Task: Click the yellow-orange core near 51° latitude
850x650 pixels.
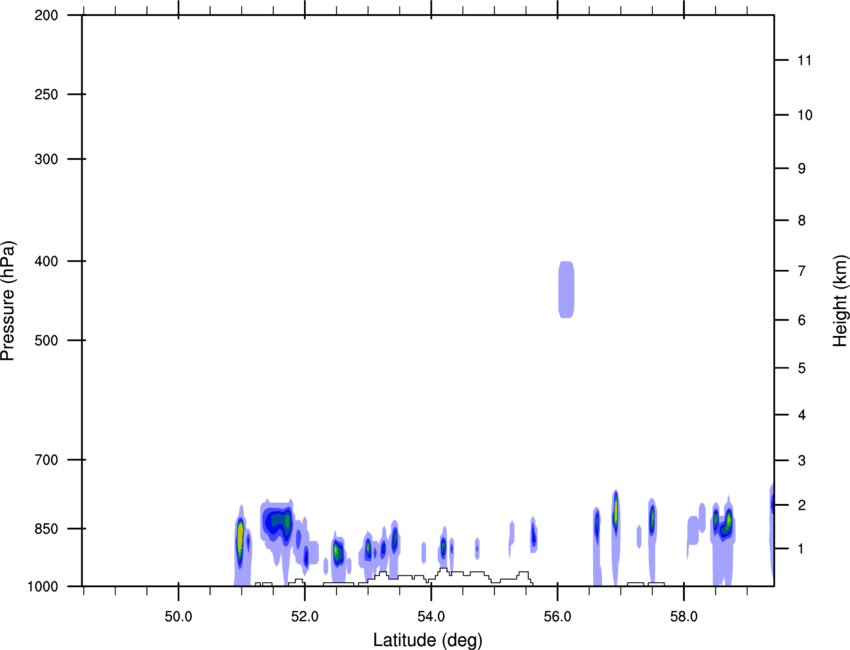Action: click(x=240, y=538)
